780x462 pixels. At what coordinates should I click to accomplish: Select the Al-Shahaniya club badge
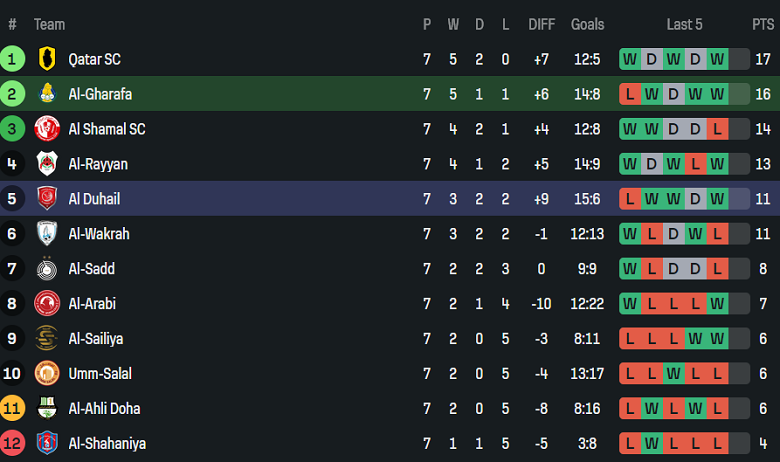tap(47, 443)
